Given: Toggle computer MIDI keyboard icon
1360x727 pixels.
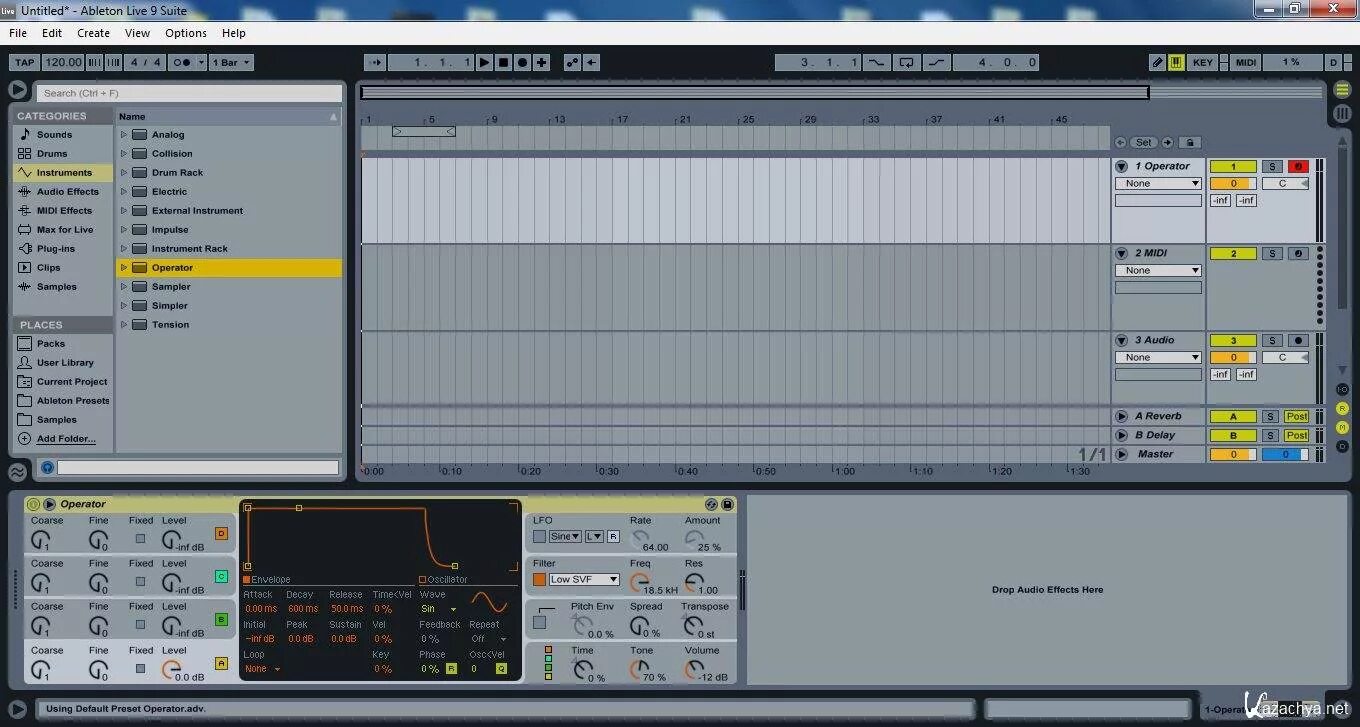Looking at the screenshot, I should (x=1176, y=62).
